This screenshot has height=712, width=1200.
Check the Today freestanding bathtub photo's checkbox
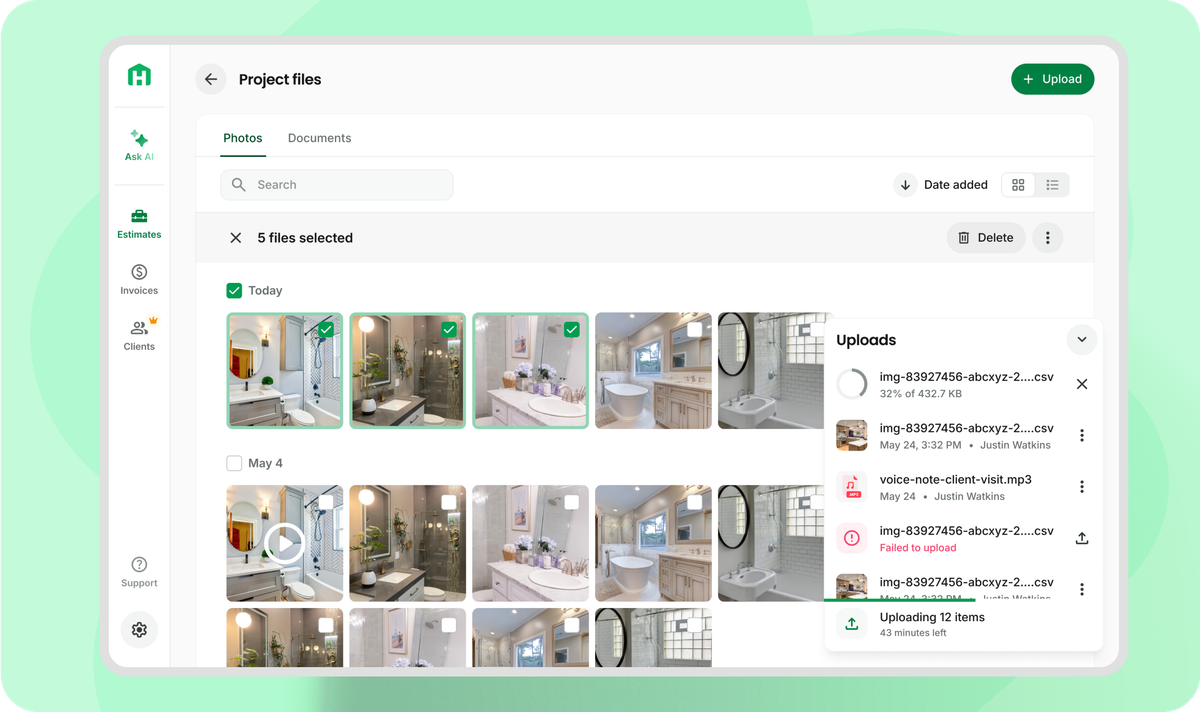(x=695, y=329)
